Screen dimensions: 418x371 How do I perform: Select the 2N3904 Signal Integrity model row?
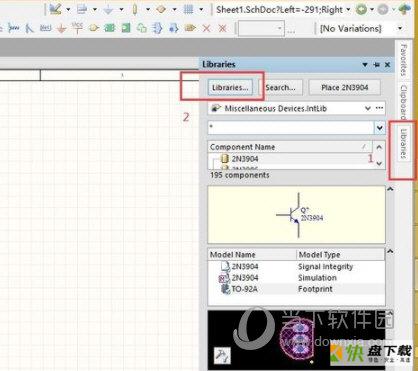(296, 266)
